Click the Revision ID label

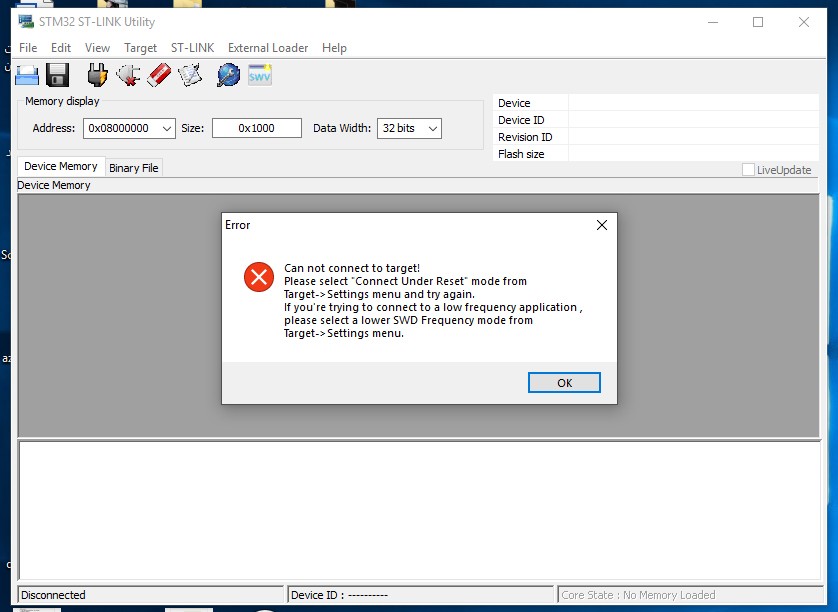(525, 137)
